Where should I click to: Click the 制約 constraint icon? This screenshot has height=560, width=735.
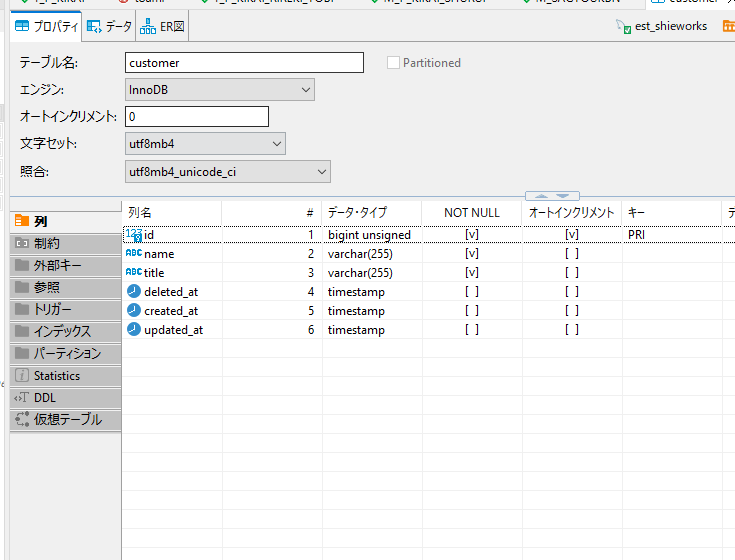[x=22, y=243]
